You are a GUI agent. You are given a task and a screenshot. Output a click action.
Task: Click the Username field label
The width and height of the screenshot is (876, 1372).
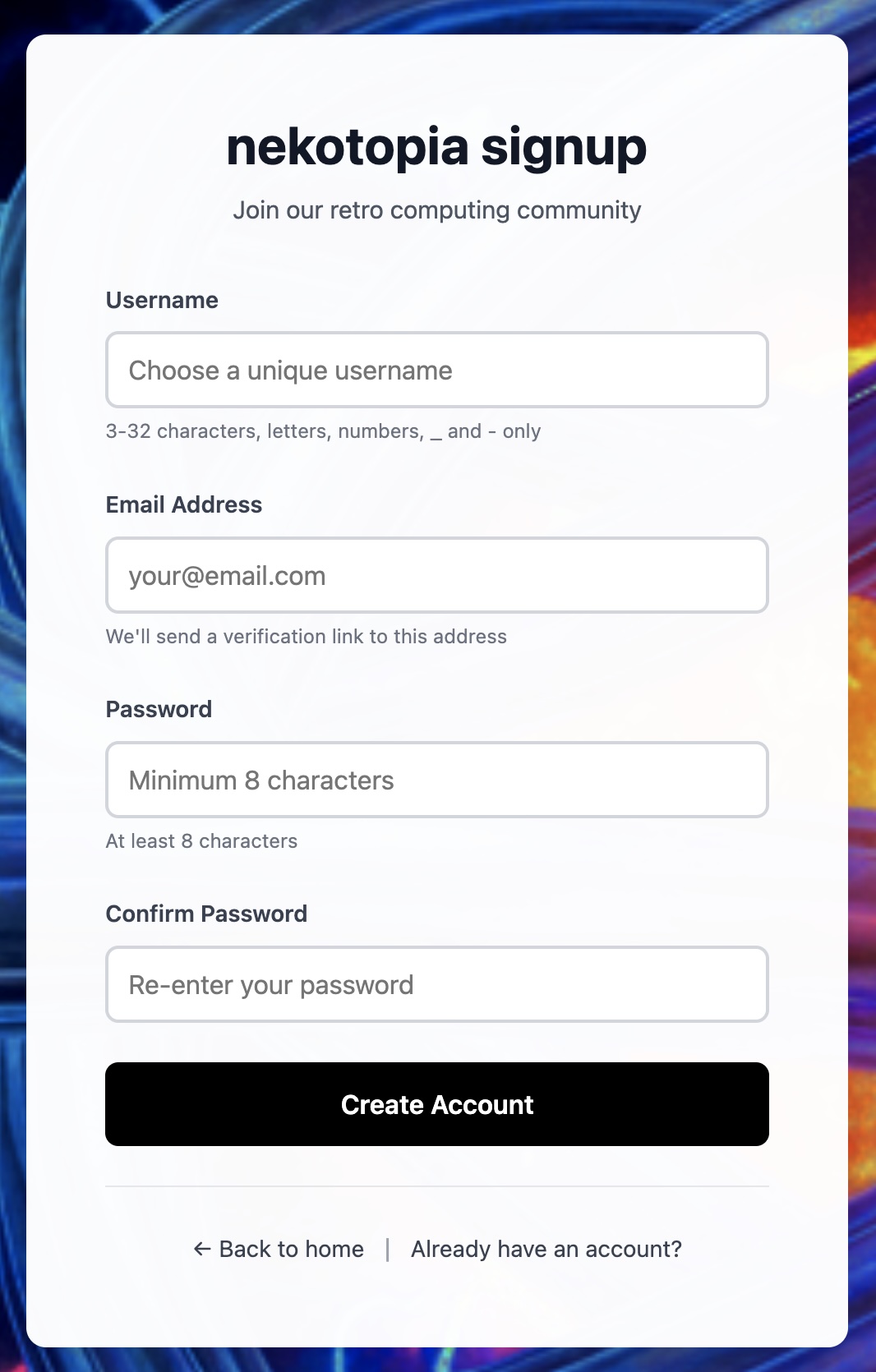[x=162, y=301]
